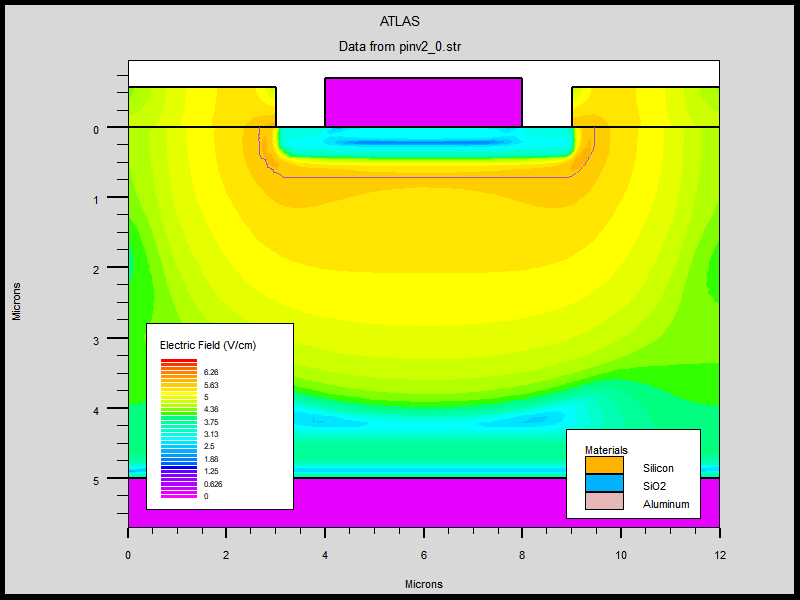800x600 pixels.
Task: Click the 1.25 value in the field legend
Action: point(211,471)
